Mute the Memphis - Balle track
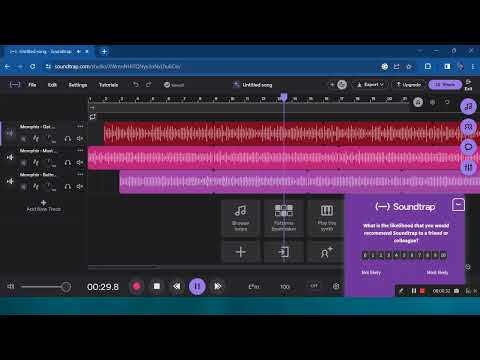 [x=80, y=186]
